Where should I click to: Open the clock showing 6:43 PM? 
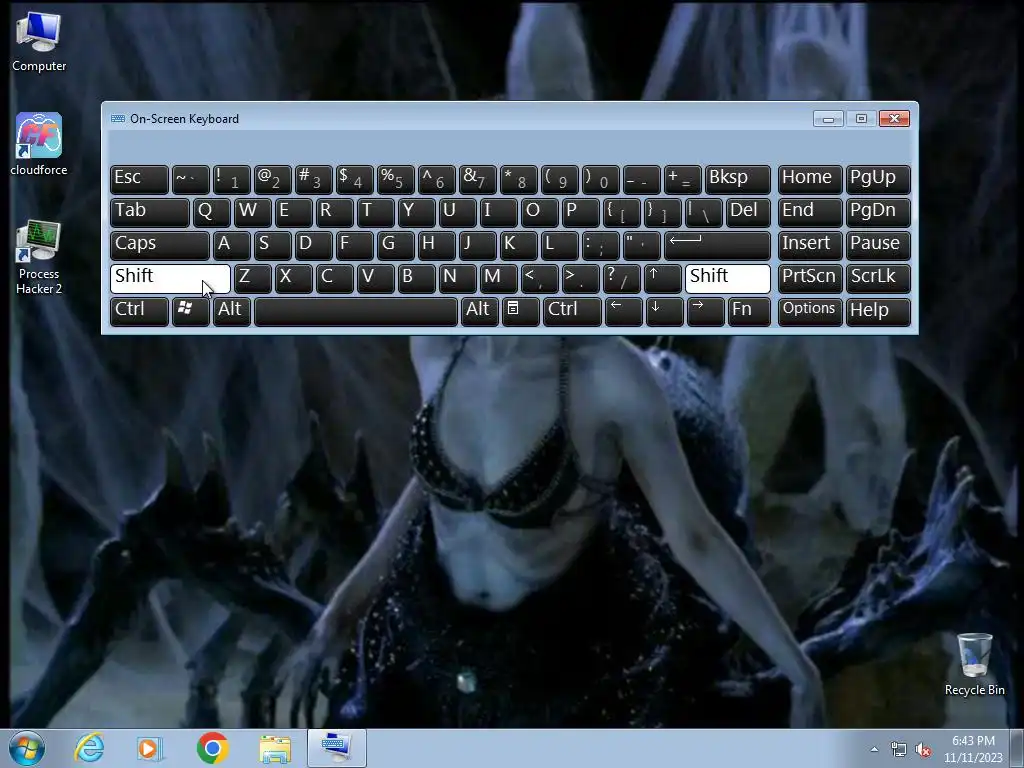(x=973, y=748)
